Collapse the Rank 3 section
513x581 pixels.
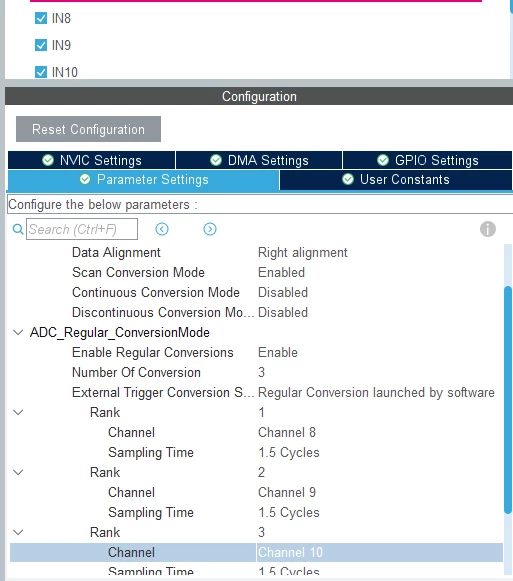pyautogui.click(x=18, y=532)
